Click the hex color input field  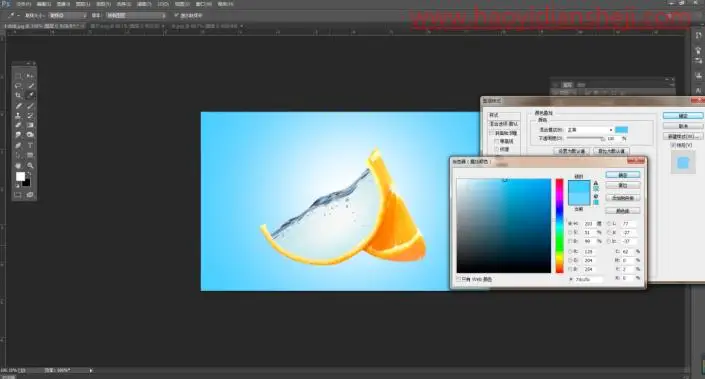tap(589, 279)
